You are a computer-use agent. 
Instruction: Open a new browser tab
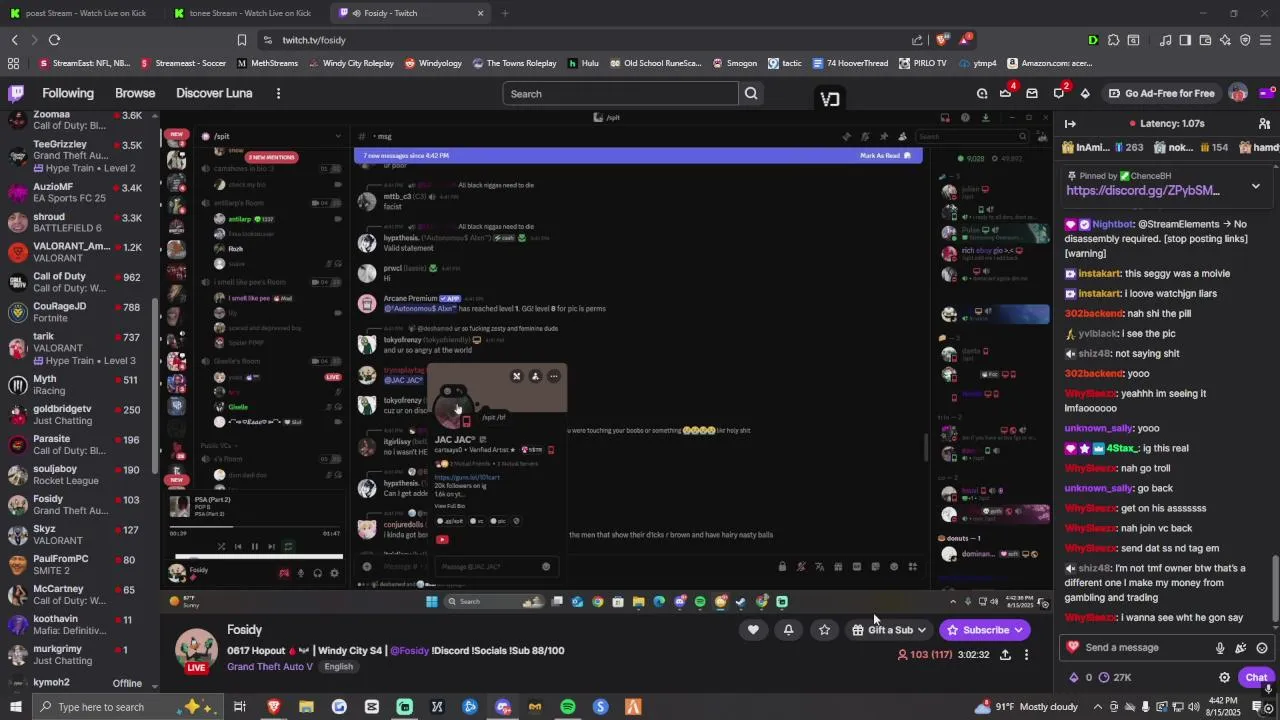[505, 13]
